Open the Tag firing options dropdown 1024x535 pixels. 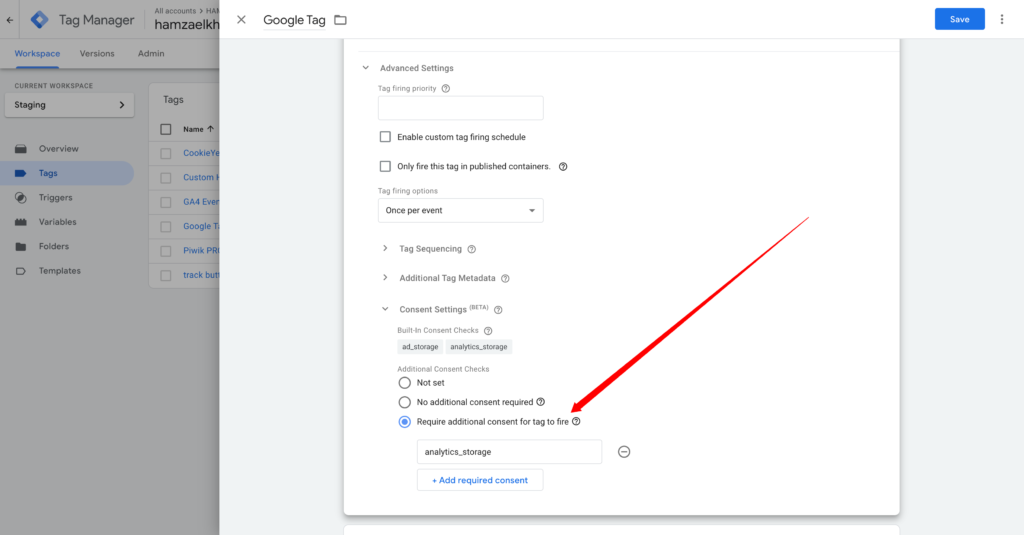[x=460, y=210]
